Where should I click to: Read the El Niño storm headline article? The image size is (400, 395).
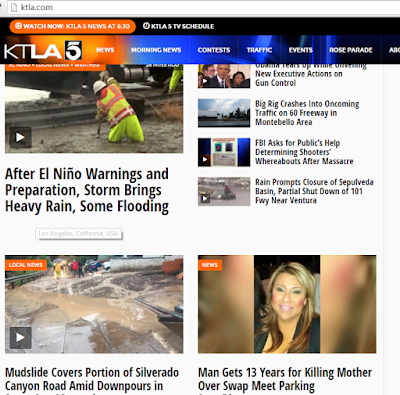tap(87, 190)
